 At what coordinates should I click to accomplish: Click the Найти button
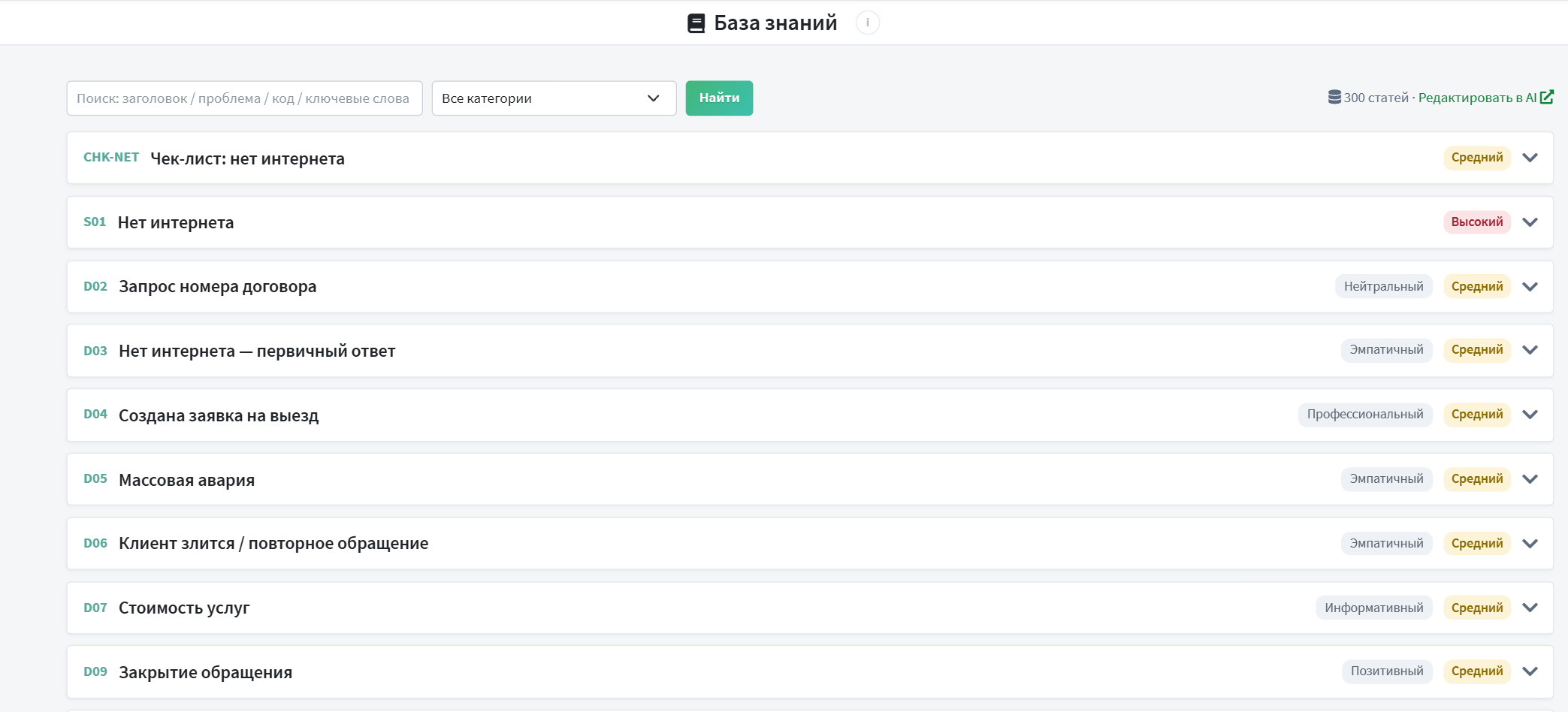pyautogui.click(x=719, y=98)
